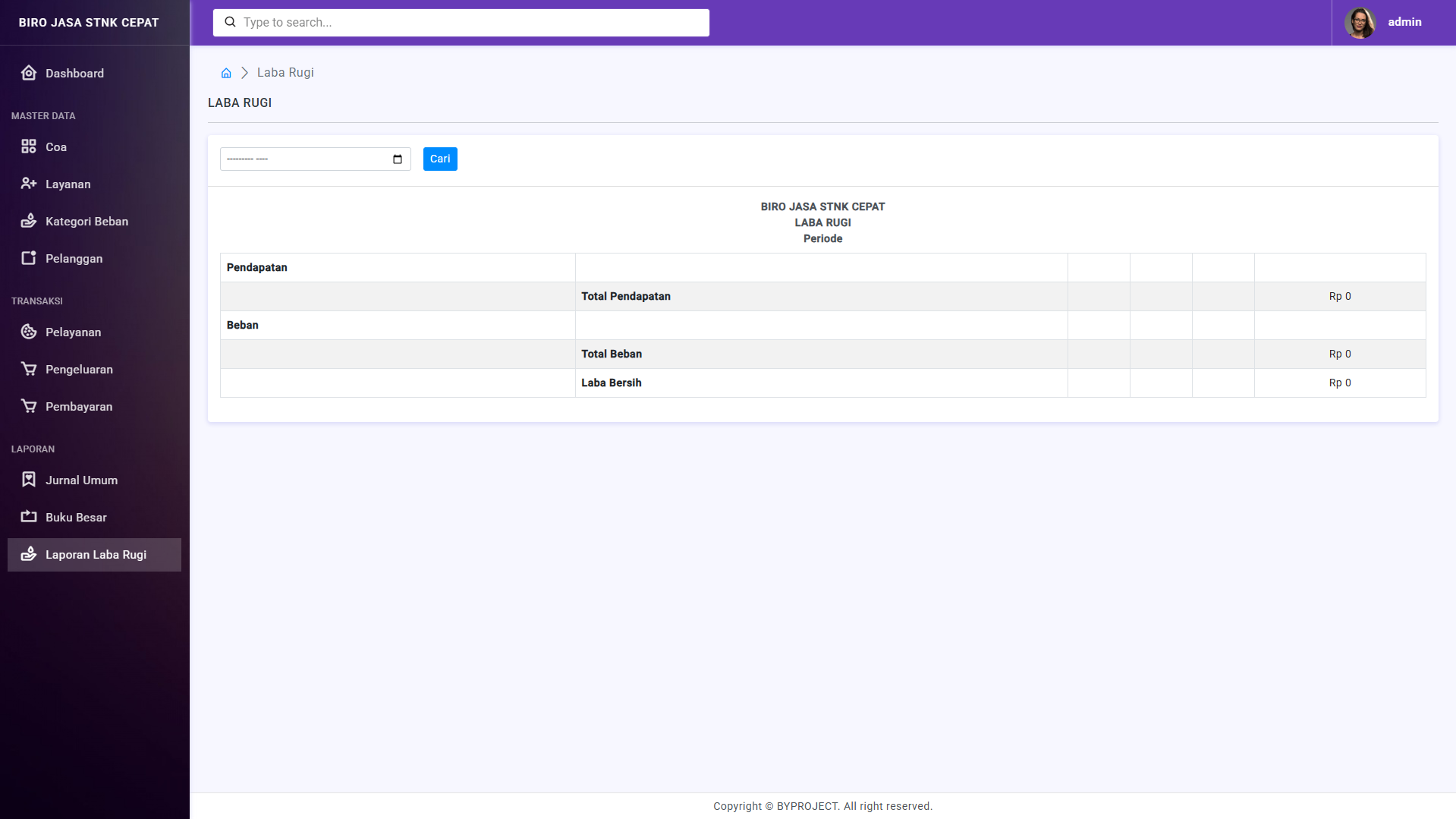Click Rp 0 in Total Beban row

[x=1340, y=354]
